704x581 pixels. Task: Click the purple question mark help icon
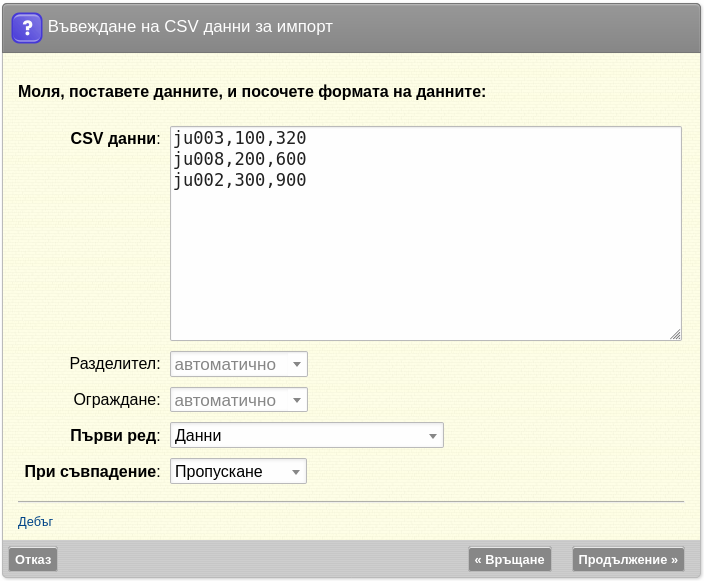pos(27,27)
